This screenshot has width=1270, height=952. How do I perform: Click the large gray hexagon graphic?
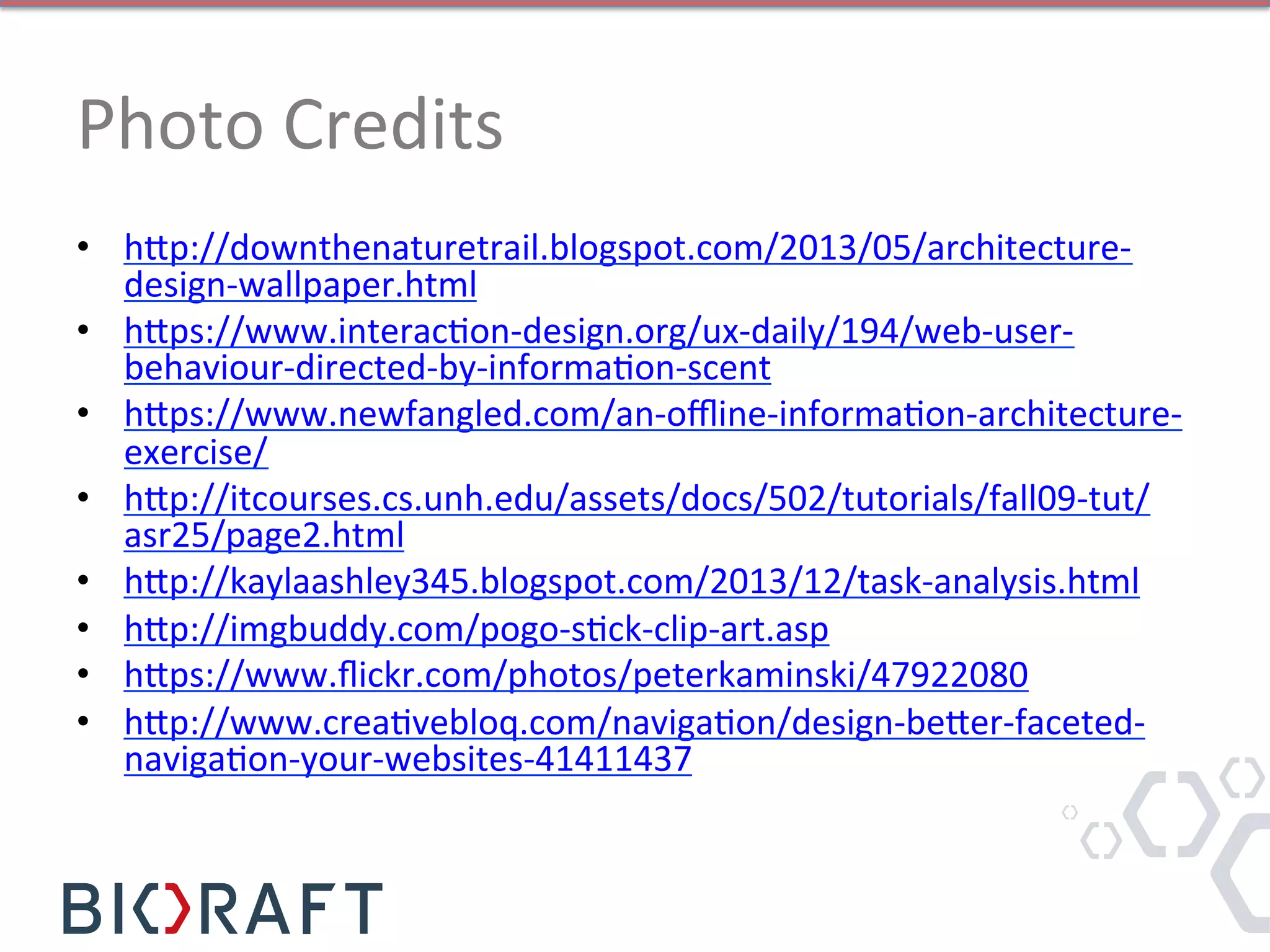[x=1171, y=814]
